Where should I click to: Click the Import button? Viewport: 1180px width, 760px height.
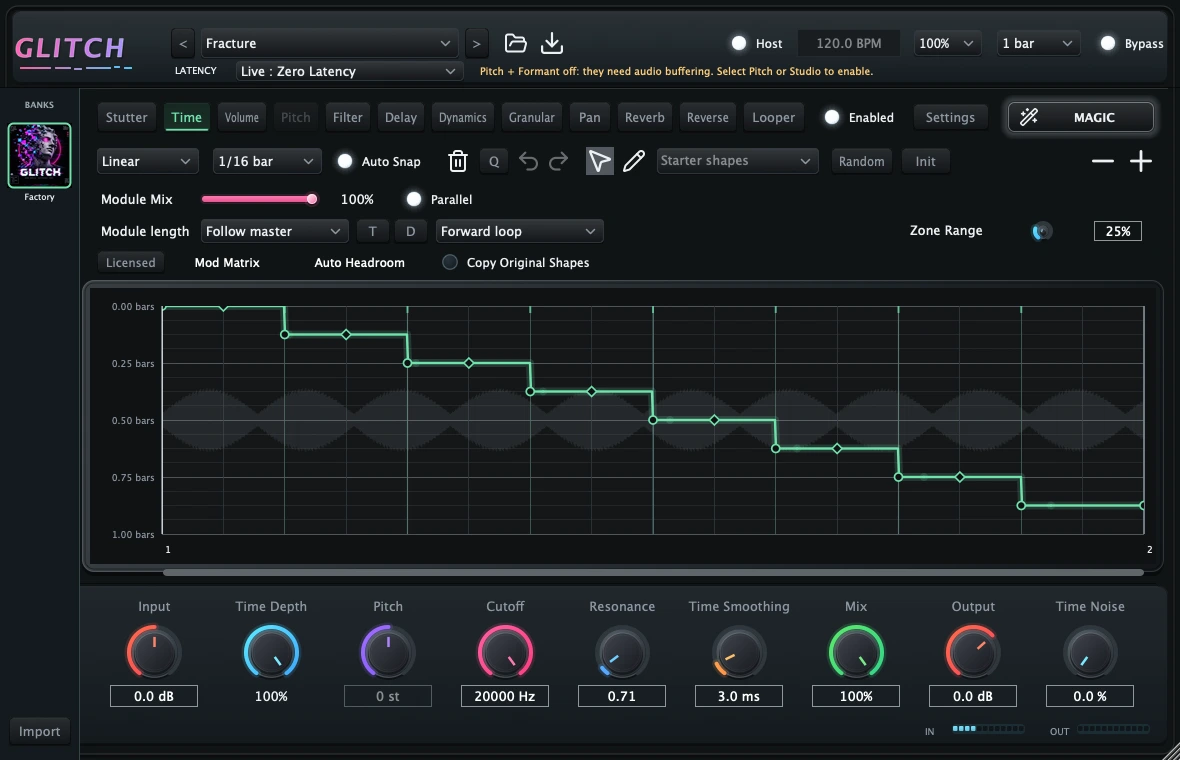coord(40,731)
